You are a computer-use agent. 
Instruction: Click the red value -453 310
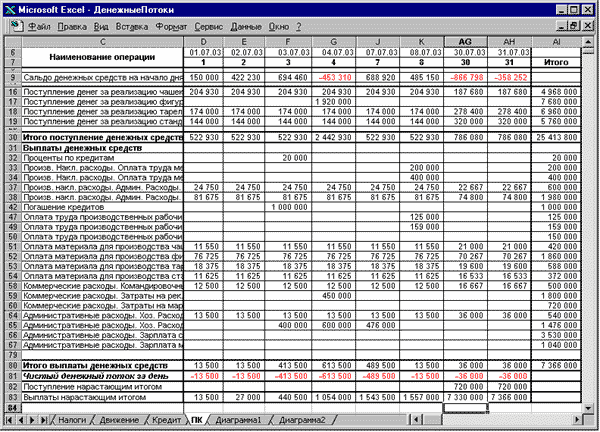coord(334,78)
